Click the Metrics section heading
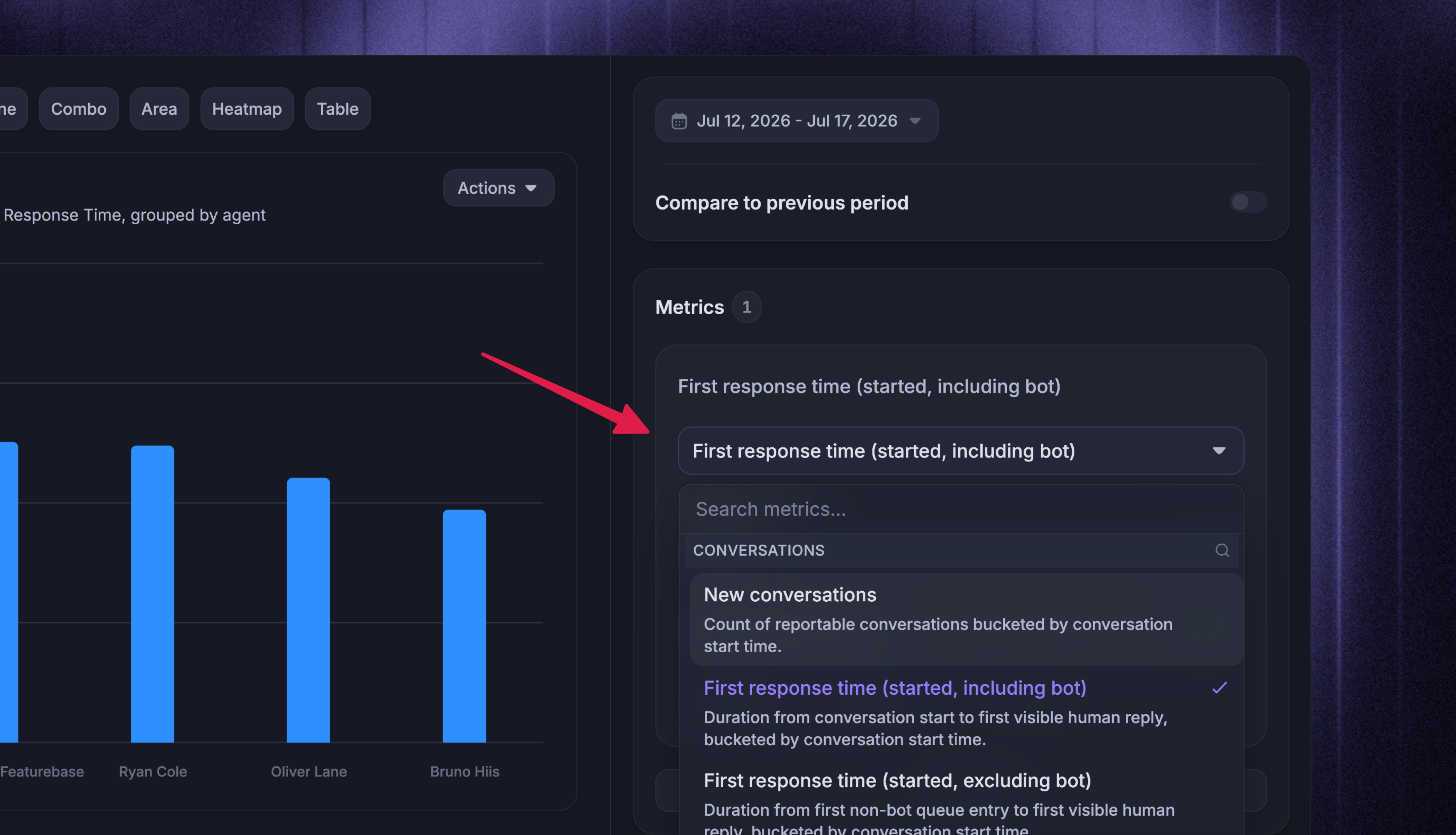 tap(689, 307)
